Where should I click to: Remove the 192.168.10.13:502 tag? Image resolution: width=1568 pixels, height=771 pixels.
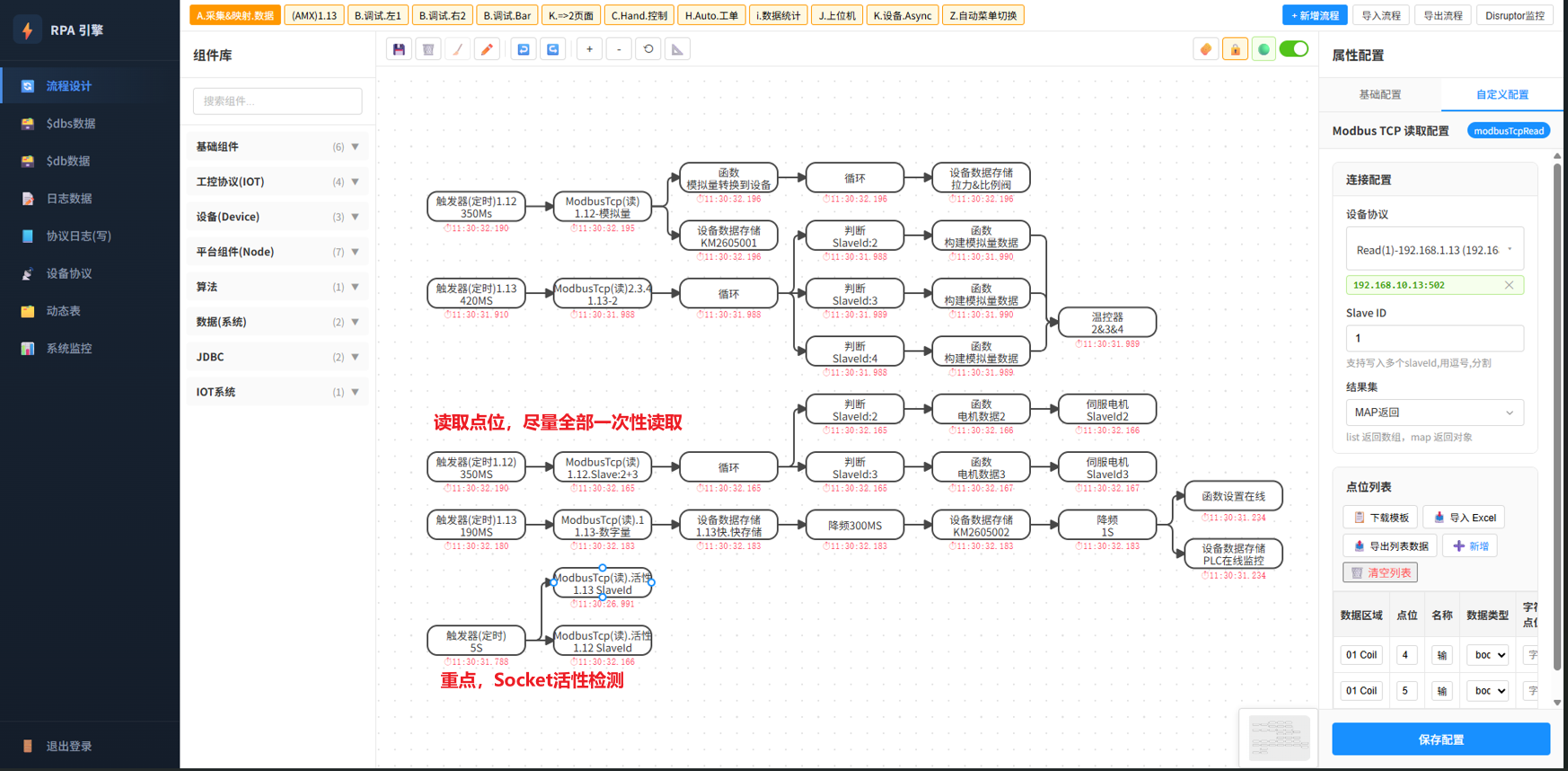click(x=1509, y=285)
